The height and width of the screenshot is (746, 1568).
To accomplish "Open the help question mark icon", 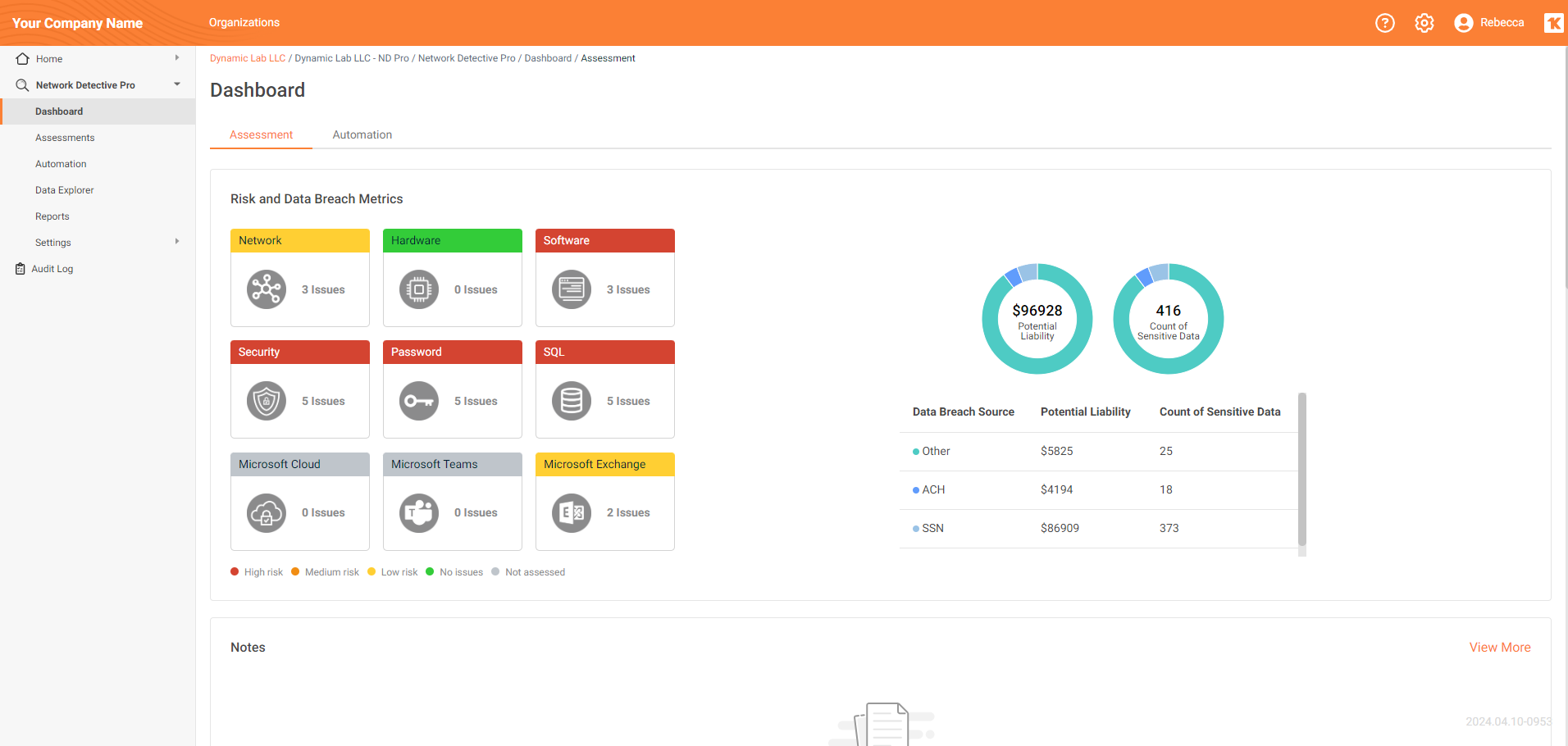I will [1384, 23].
